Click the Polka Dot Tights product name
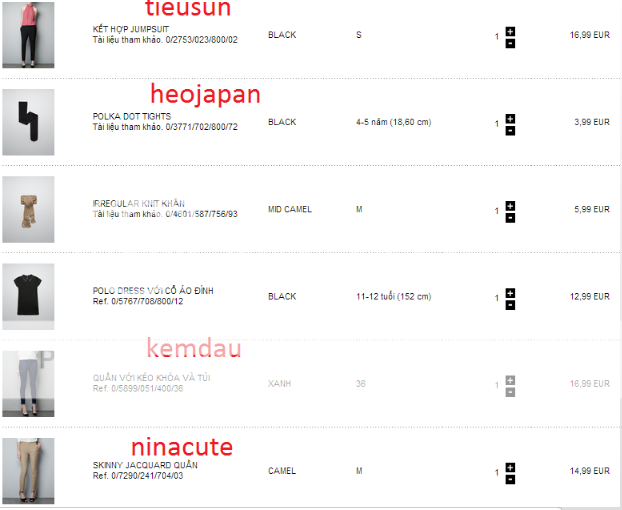This screenshot has width=622, height=510. (131, 117)
